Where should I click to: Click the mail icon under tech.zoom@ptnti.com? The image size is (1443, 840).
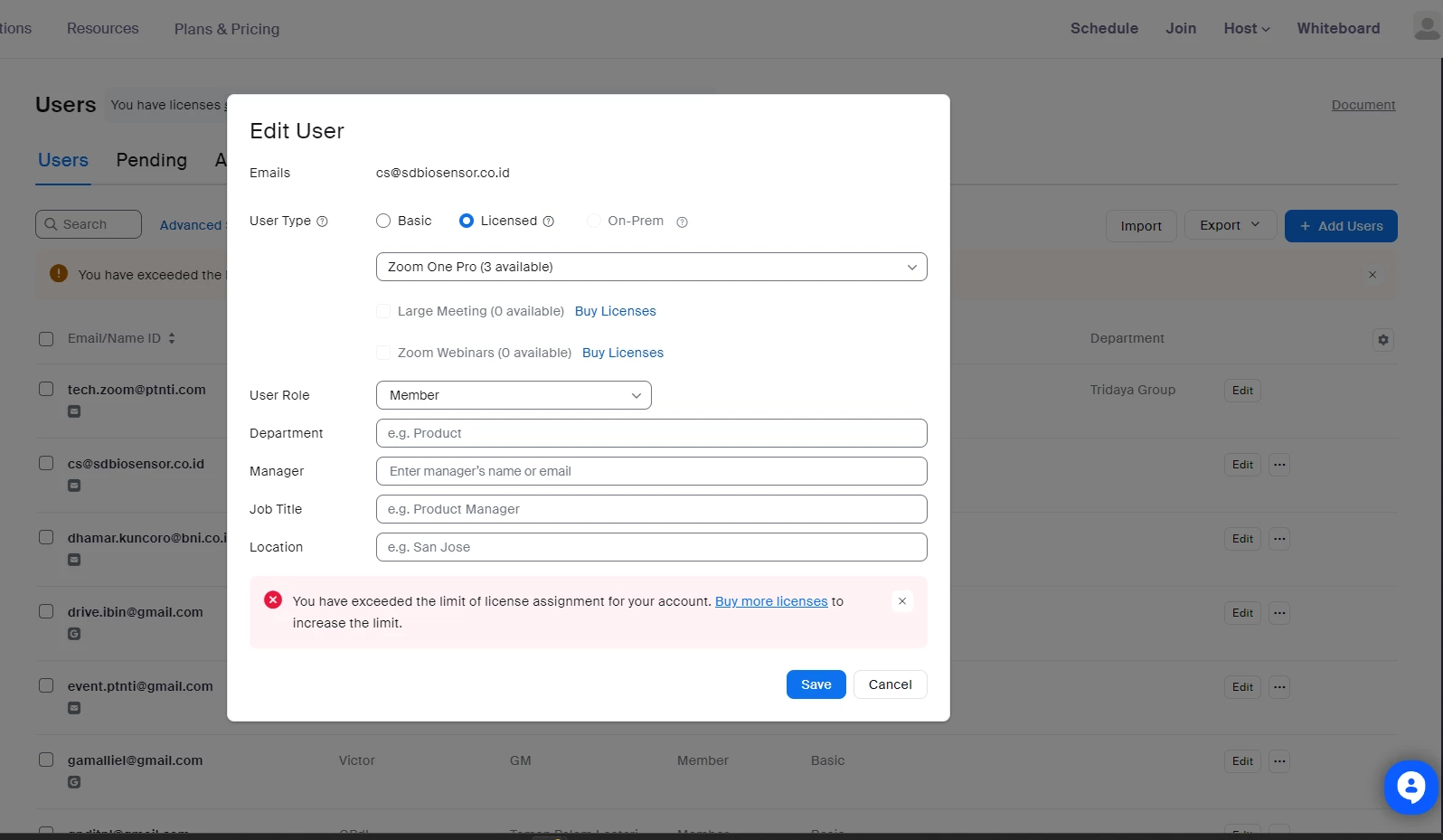pyautogui.click(x=74, y=411)
